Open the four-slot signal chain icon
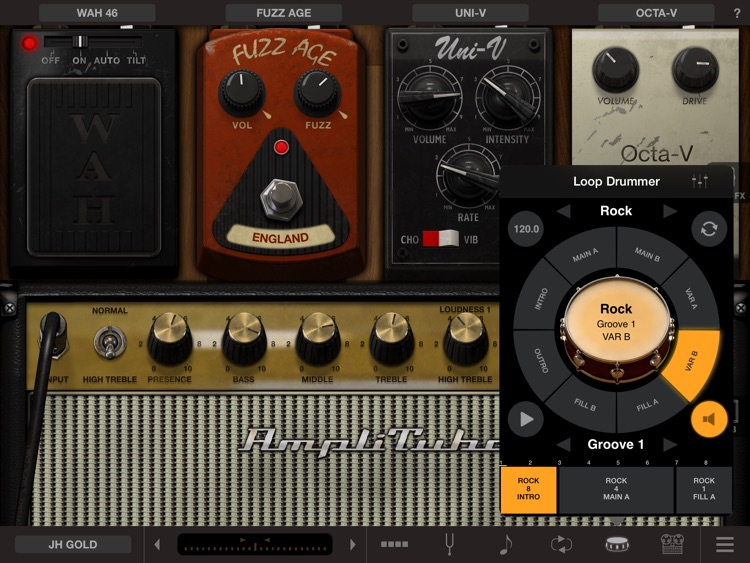Image resolution: width=750 pixels, height=563 pixels. tap(395, 544)
